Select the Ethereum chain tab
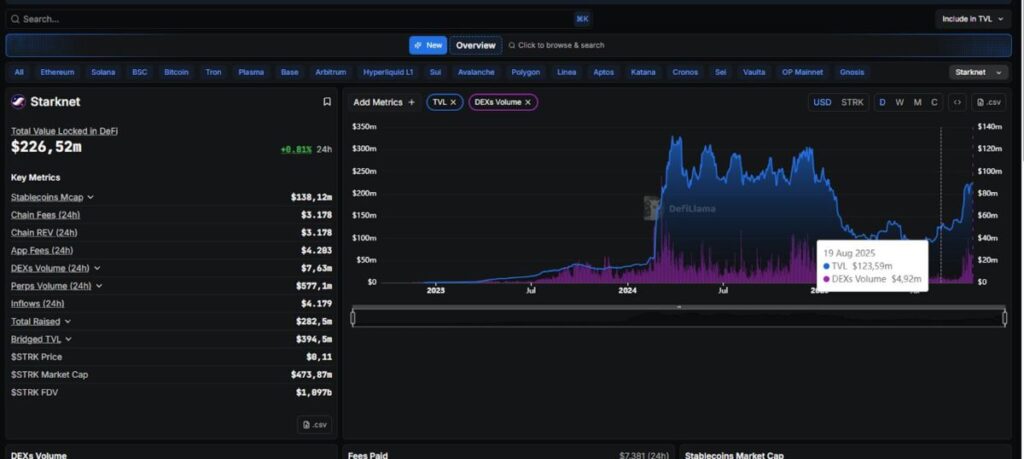The height and width of the screenshot is (459, 1024). (57, 72)
